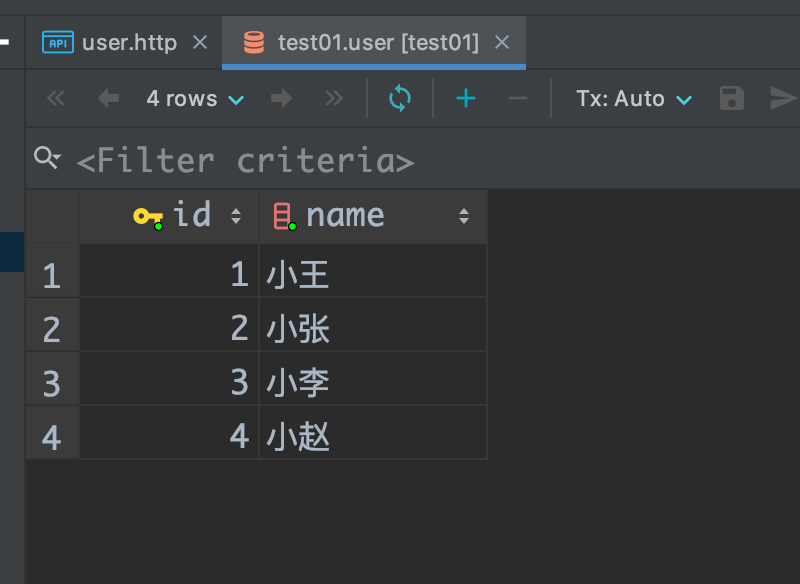Select row number 3 header
This screenshot has height=584, width=800.
click(x=52, y=382)
